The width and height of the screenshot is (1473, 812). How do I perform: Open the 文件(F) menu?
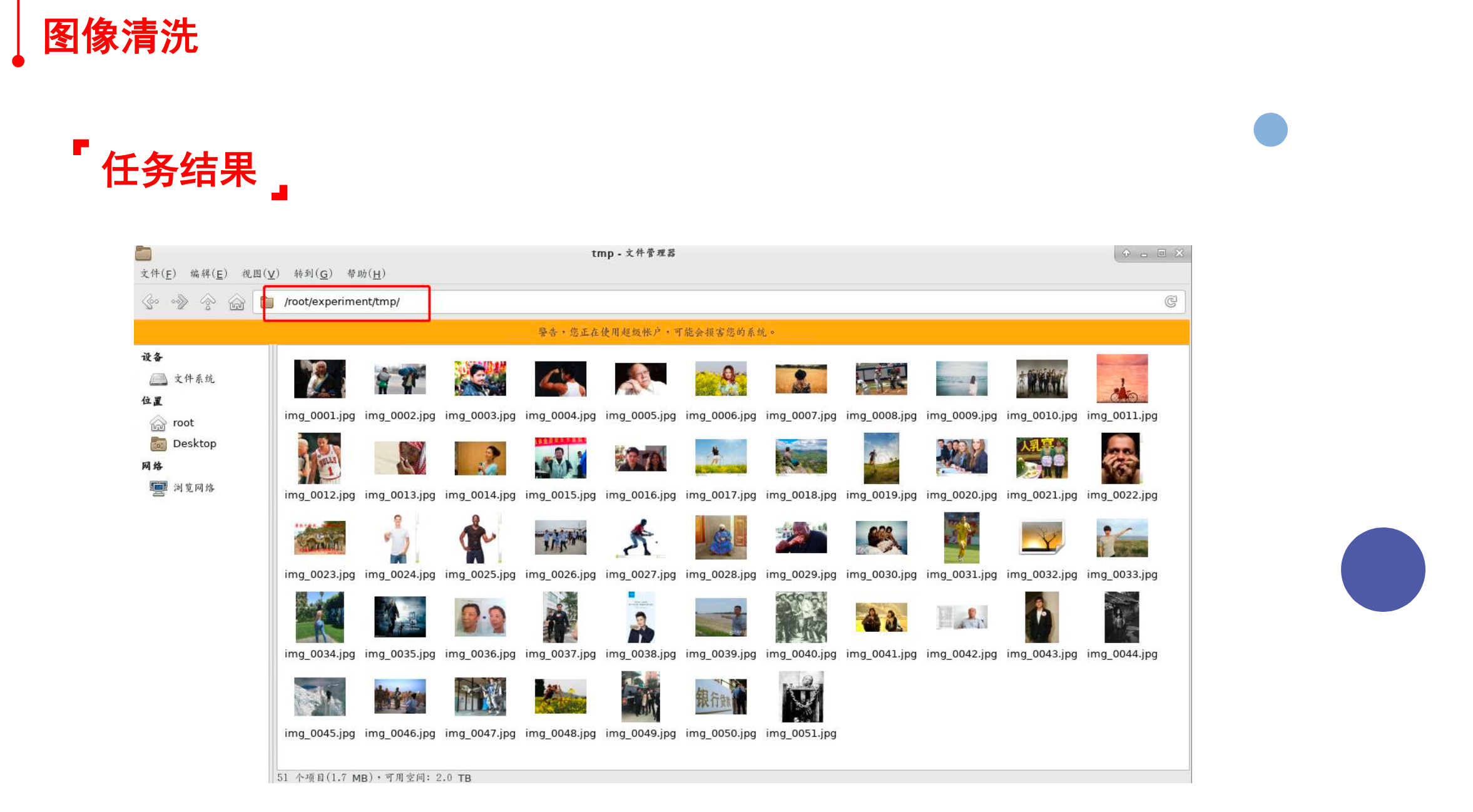tap(158, 273)
